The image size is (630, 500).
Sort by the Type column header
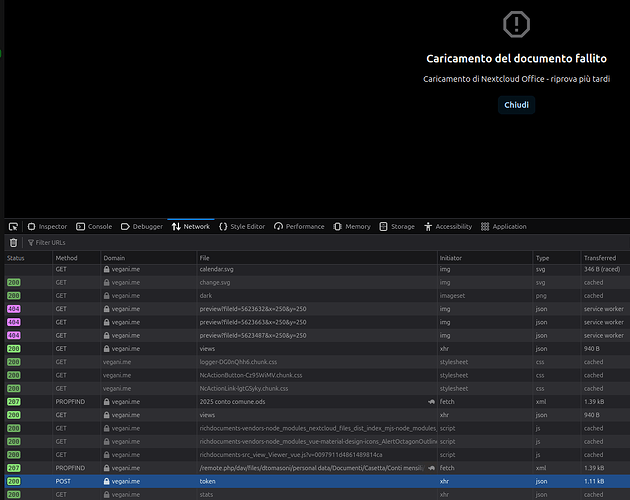pos(557,258)
